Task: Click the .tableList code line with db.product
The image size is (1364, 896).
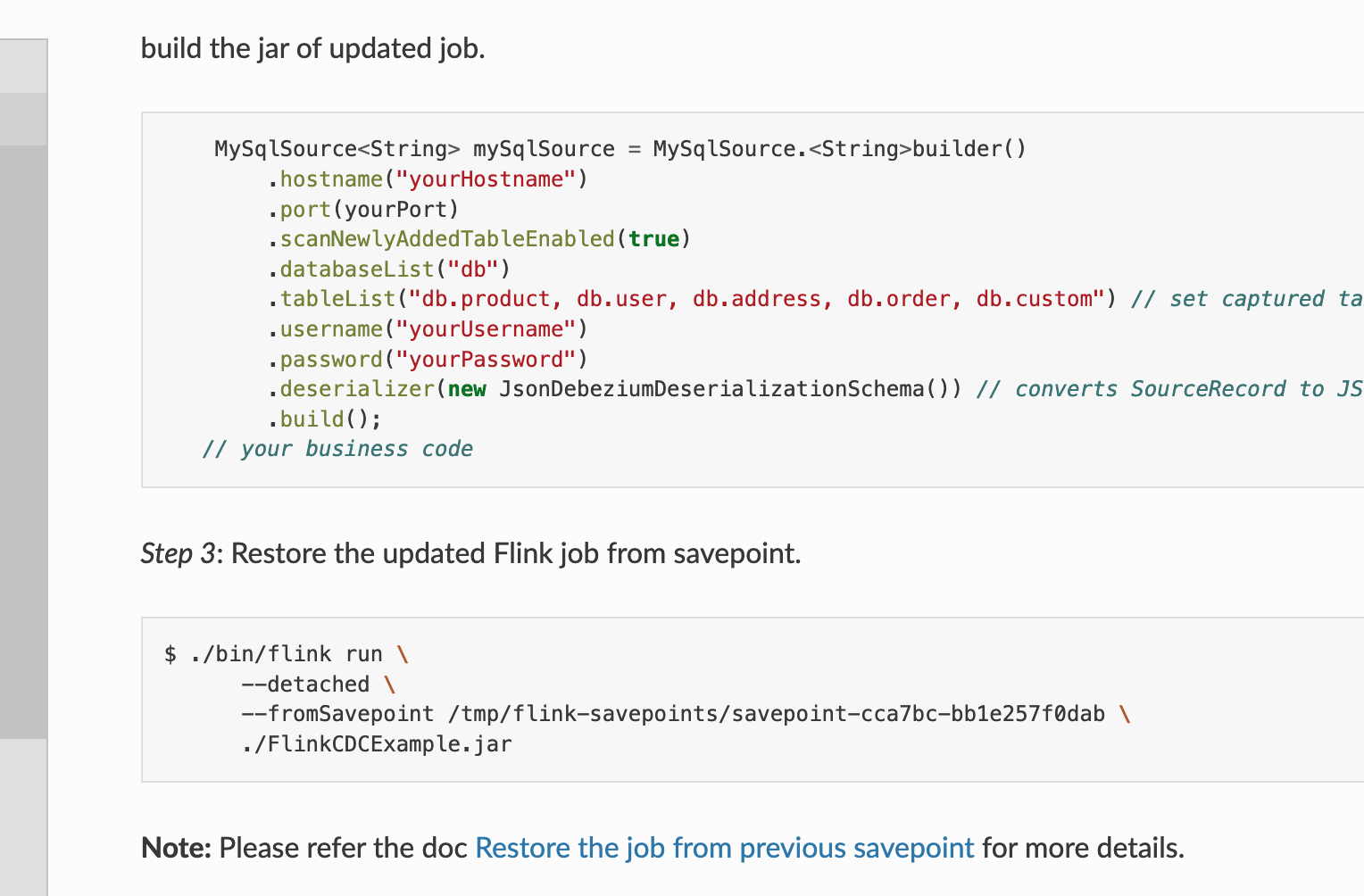Action: [x=814, y=299]
